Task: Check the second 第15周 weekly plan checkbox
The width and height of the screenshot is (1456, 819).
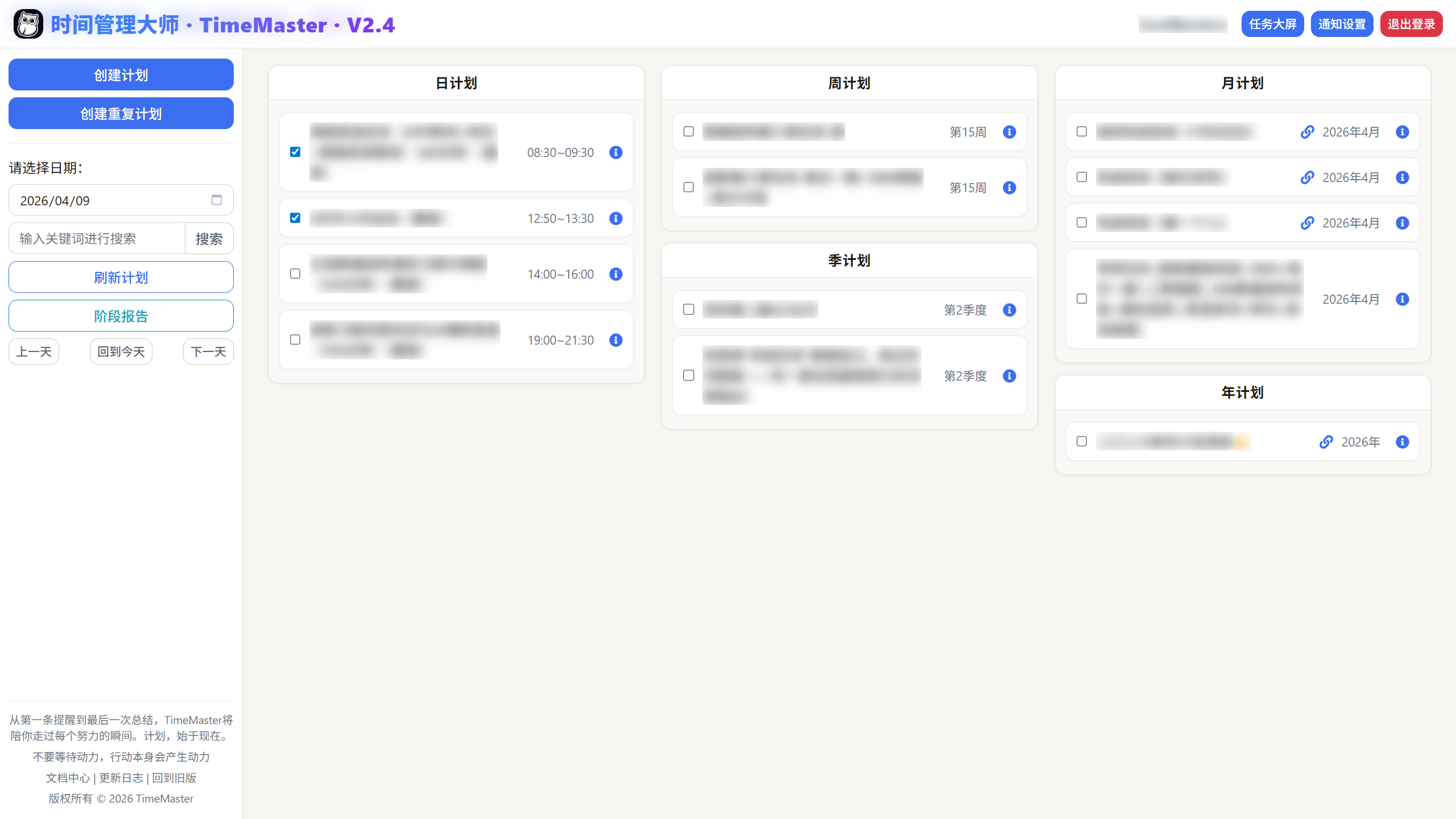Action: click(689, 187)
